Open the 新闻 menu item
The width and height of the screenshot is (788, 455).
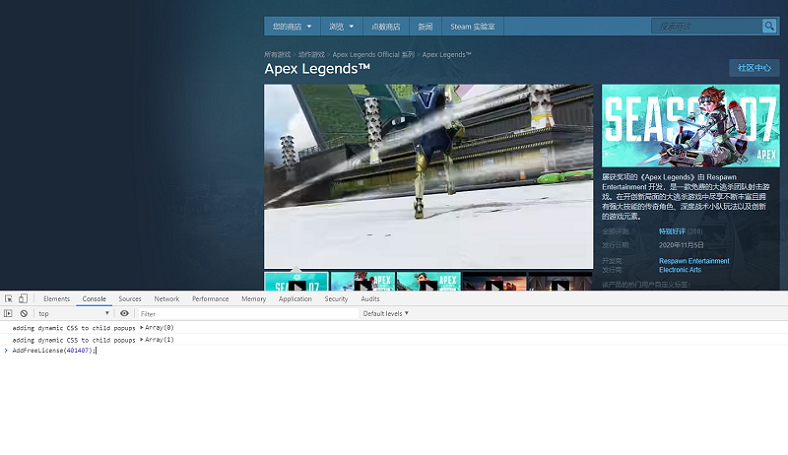pyautogui.click(x=425, y=26)
